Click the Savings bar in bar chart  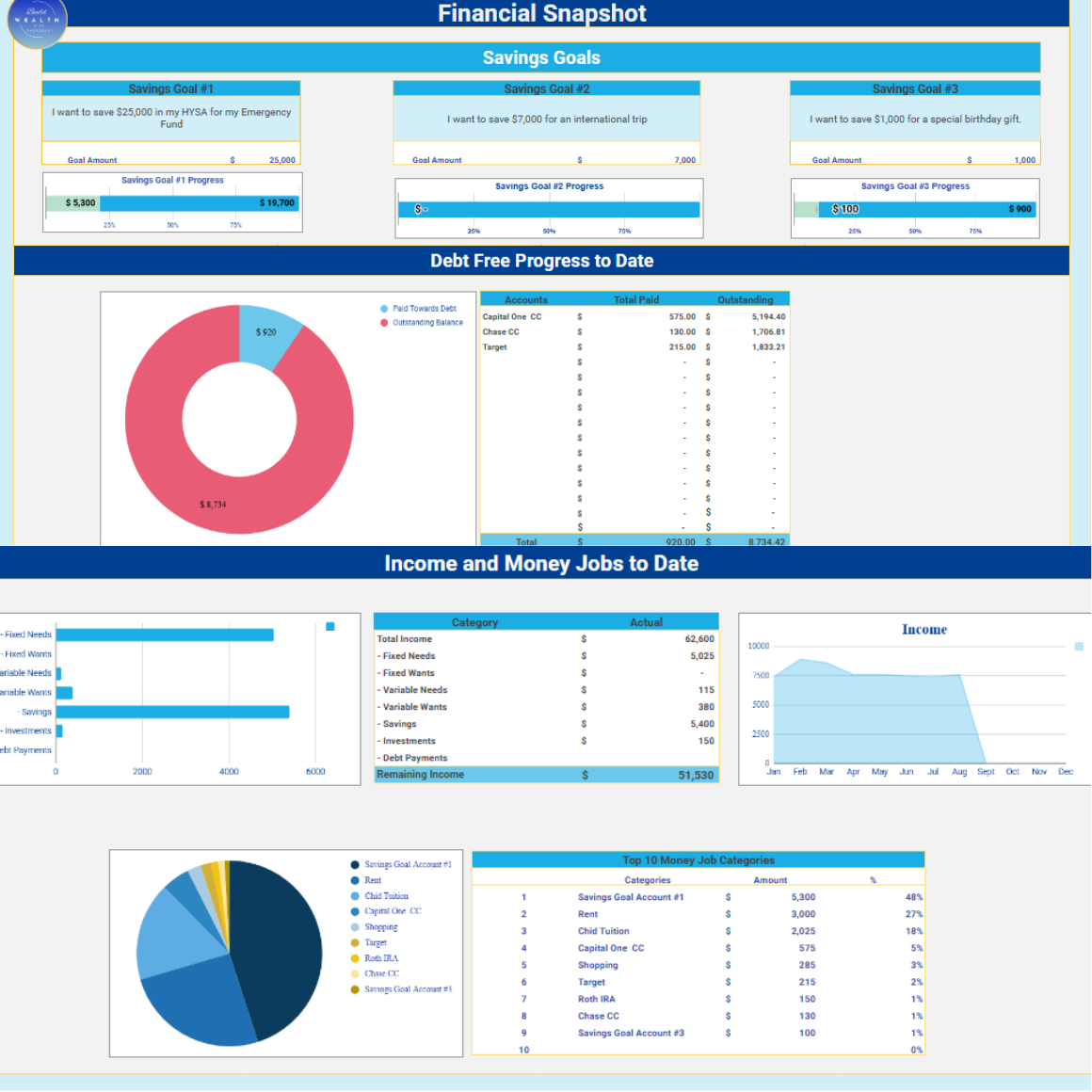pos(172,712)
